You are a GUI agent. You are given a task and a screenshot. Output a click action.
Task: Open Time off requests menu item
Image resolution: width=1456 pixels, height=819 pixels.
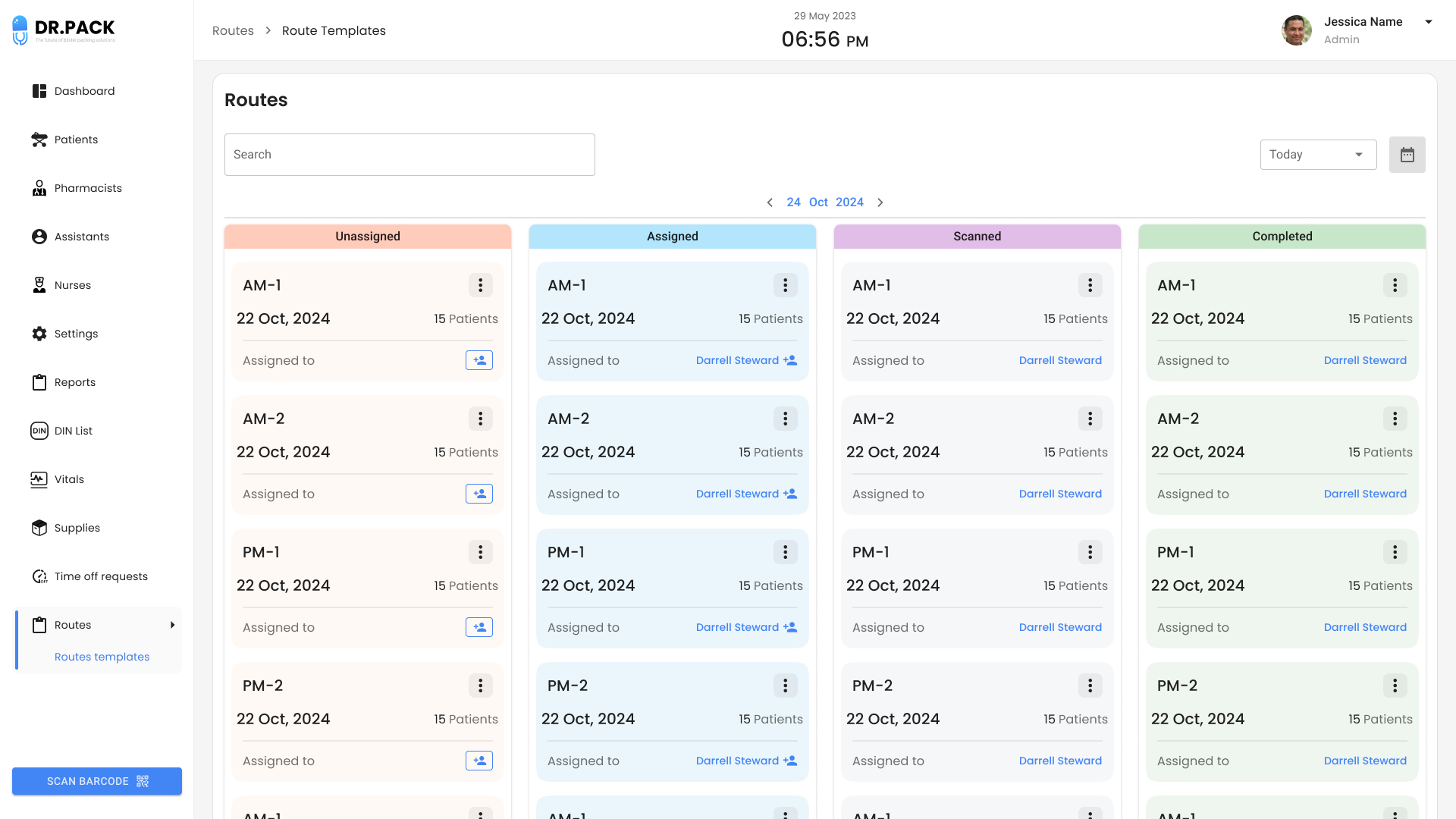click(x=101, y=576)
